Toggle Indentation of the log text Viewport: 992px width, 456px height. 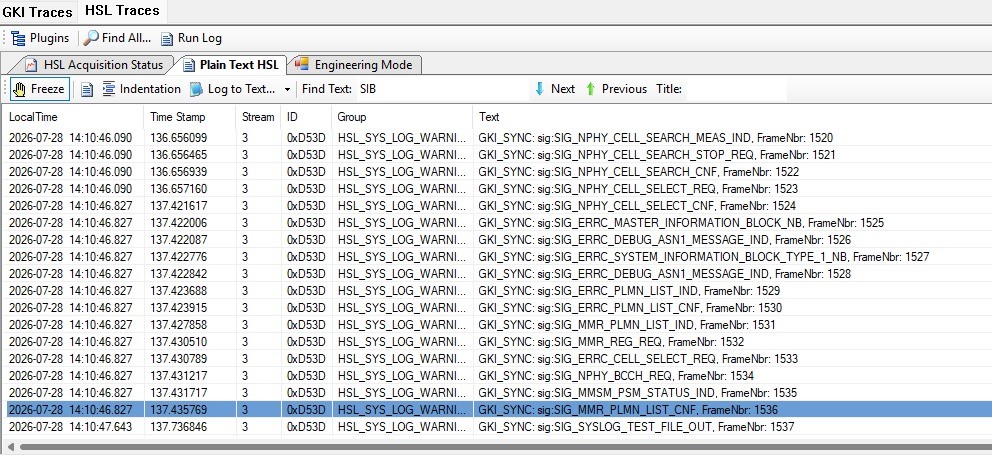[x=142, y=89]
